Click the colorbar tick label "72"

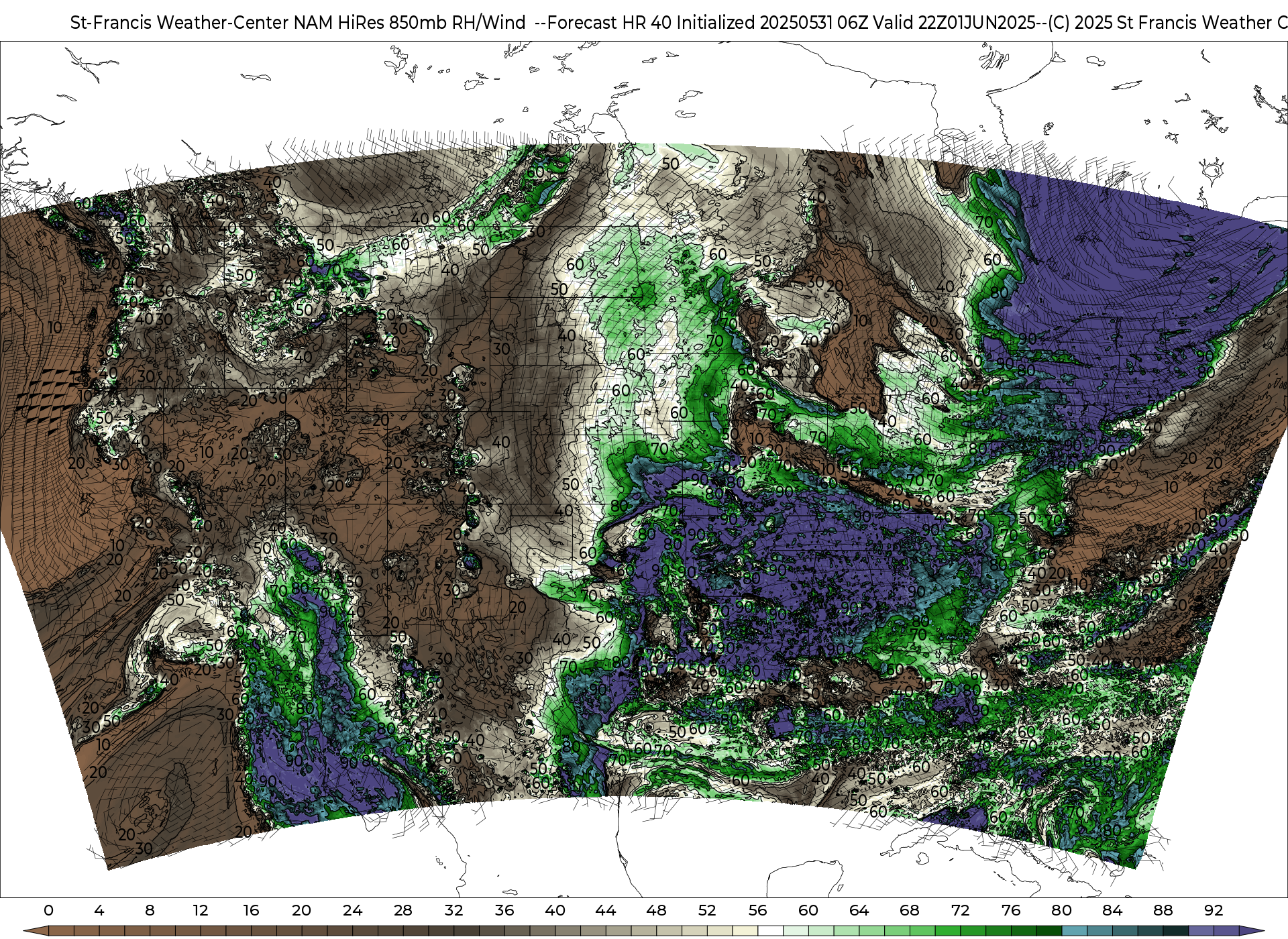(x=960, y=911)
